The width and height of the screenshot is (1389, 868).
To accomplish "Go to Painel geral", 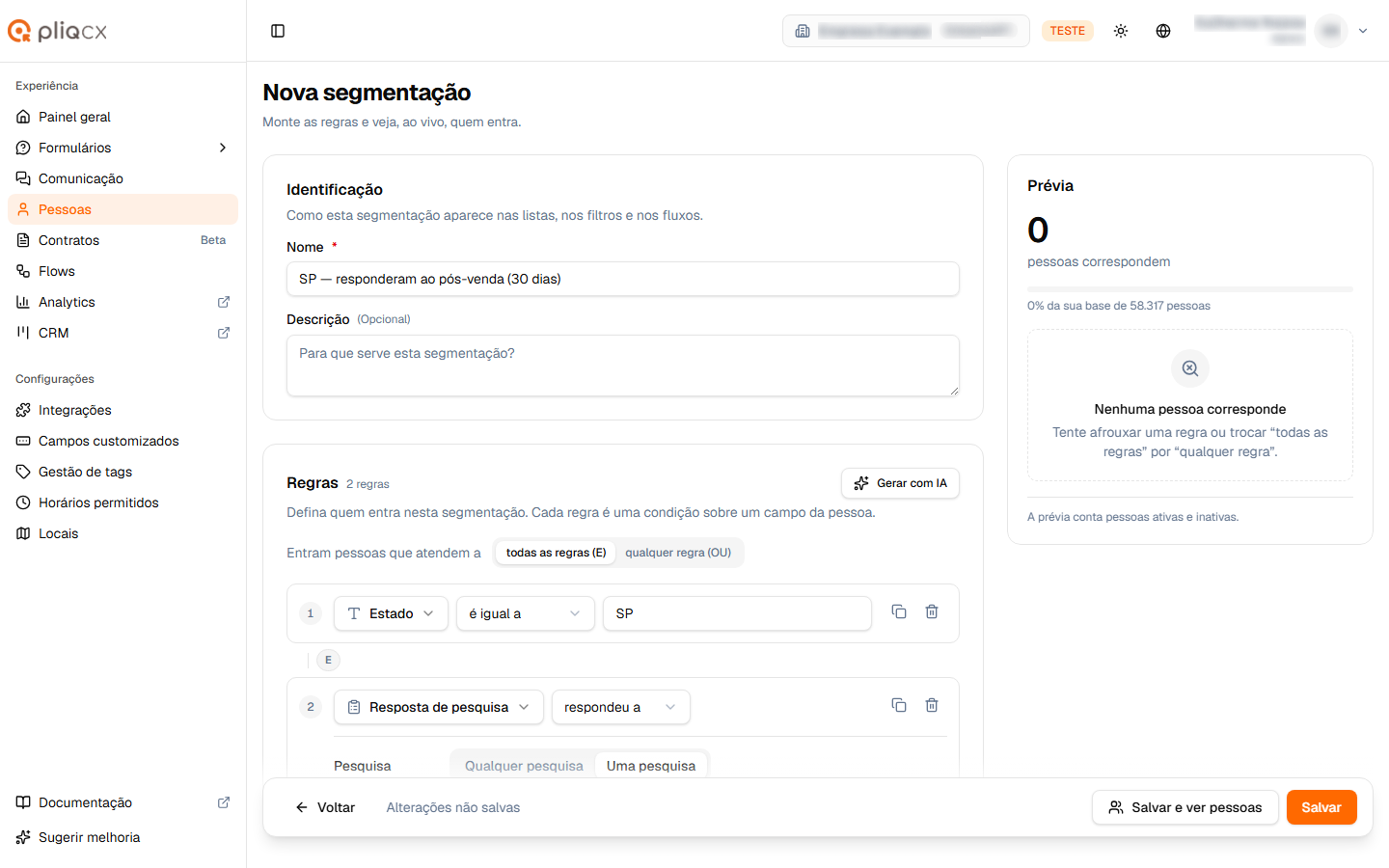I will (123, 117).
